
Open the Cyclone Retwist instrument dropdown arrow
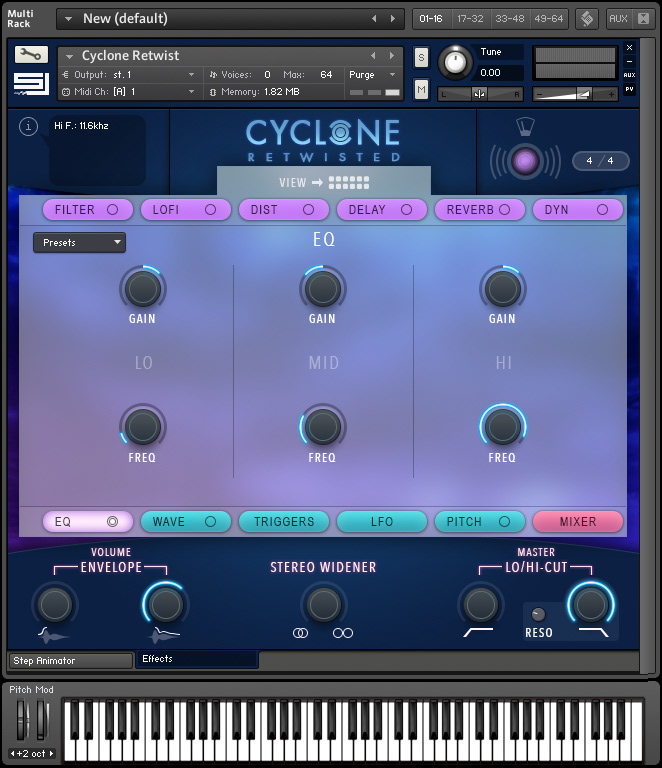pos(70,56)
